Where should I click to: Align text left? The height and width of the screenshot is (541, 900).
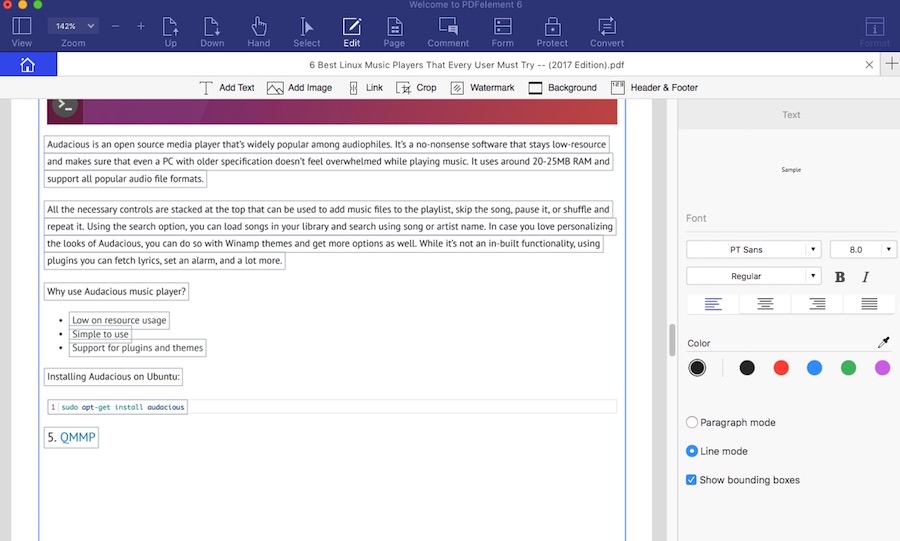coord(713,303)
